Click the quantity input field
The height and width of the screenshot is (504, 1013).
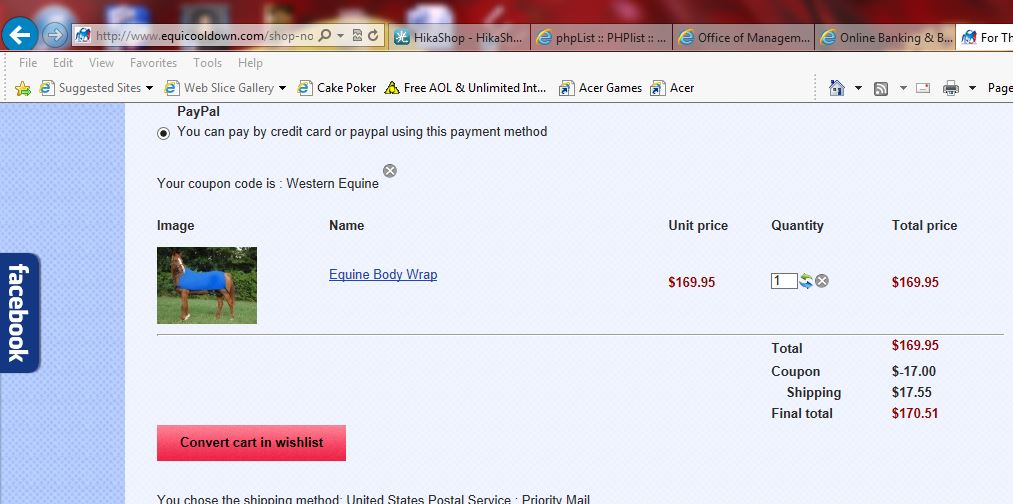(x=784, y=281)
